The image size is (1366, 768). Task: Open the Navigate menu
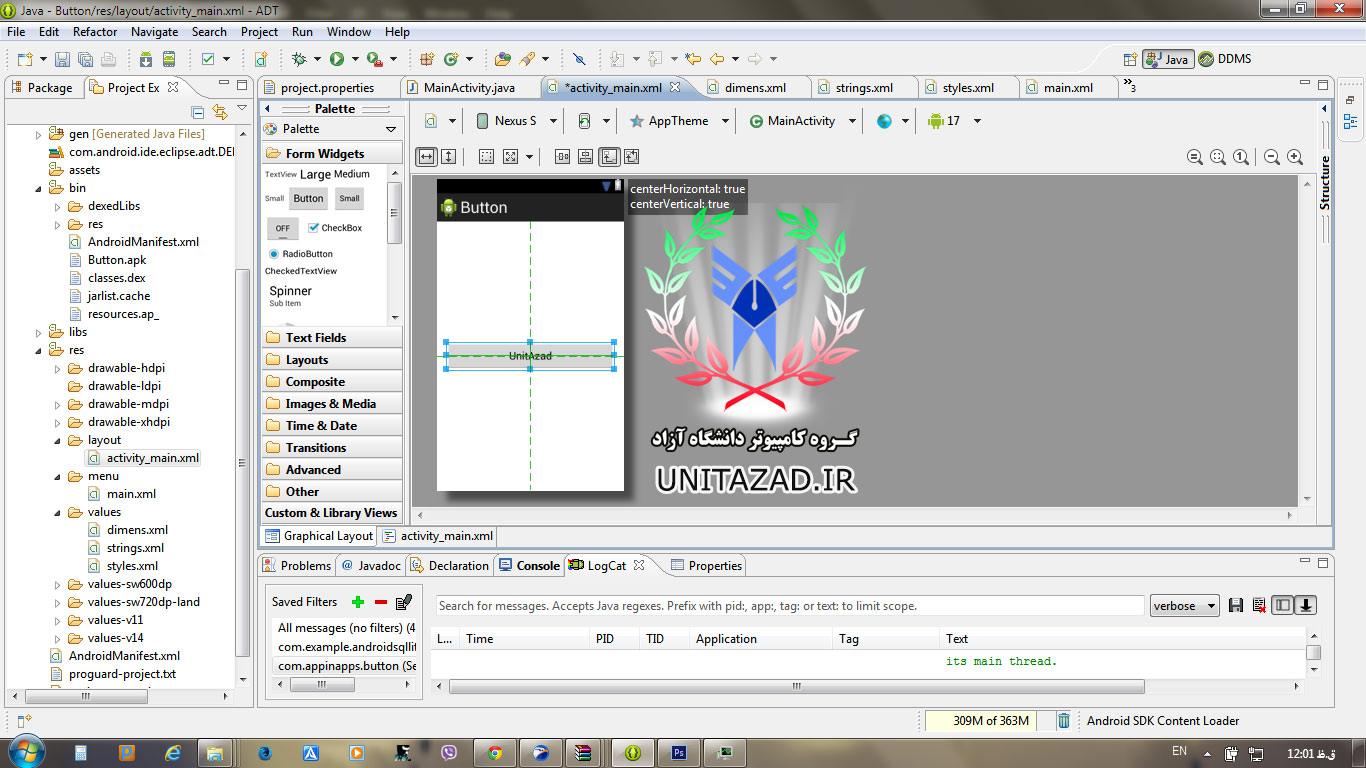click(x=155, y=32)
